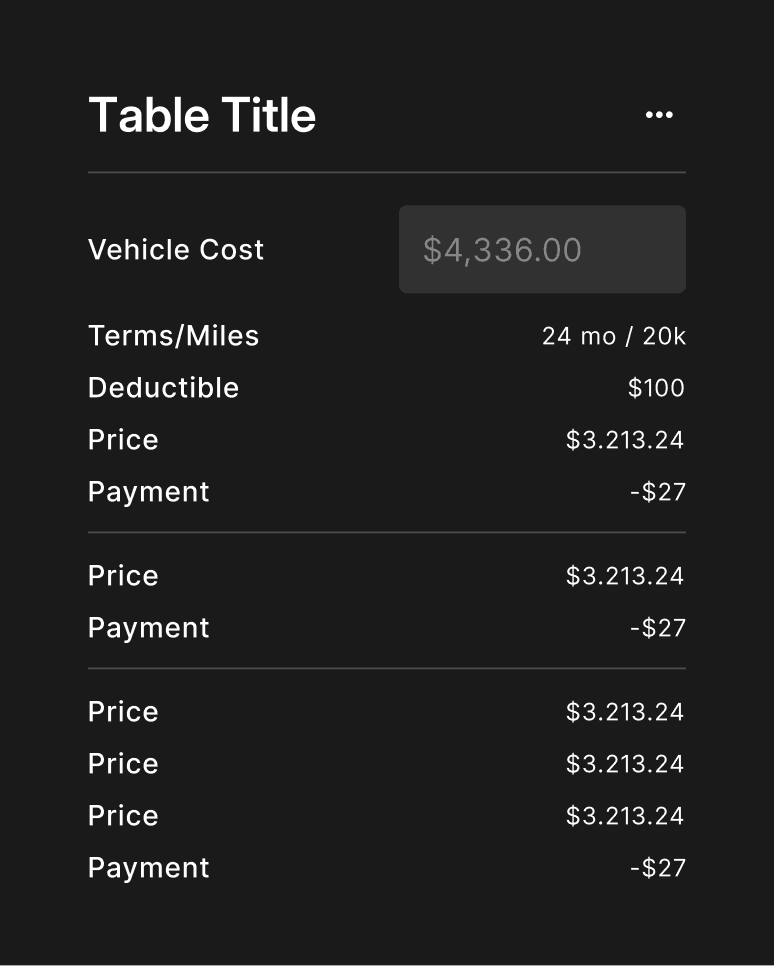
Task: Select the 24 mo / 20k value
Action: [613, 336]
